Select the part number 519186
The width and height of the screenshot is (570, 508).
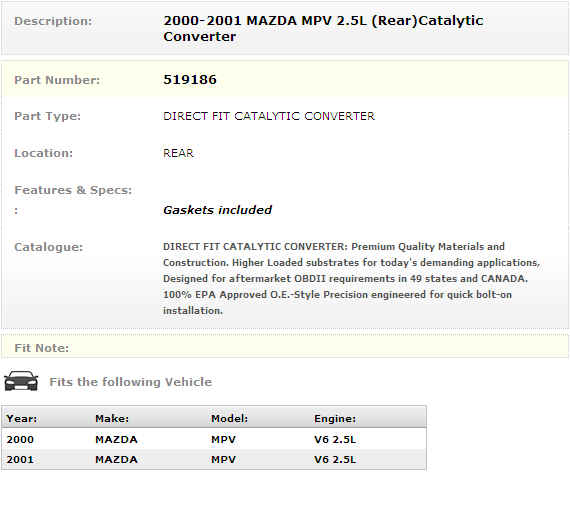190,80
